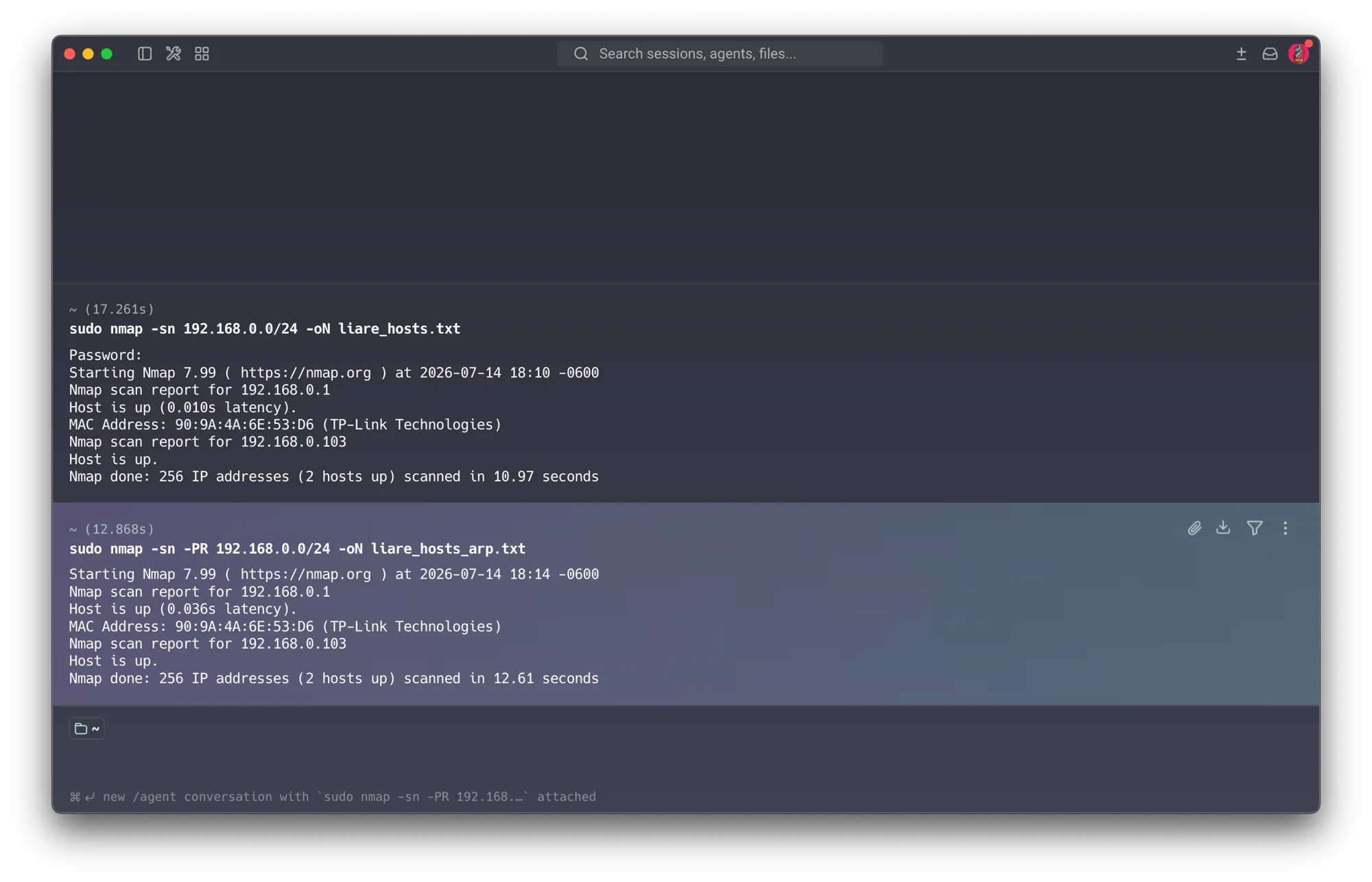This screenshot has height=882, width=1372.
Task: Click the home directory folder chip
Action: coord(87,728)
